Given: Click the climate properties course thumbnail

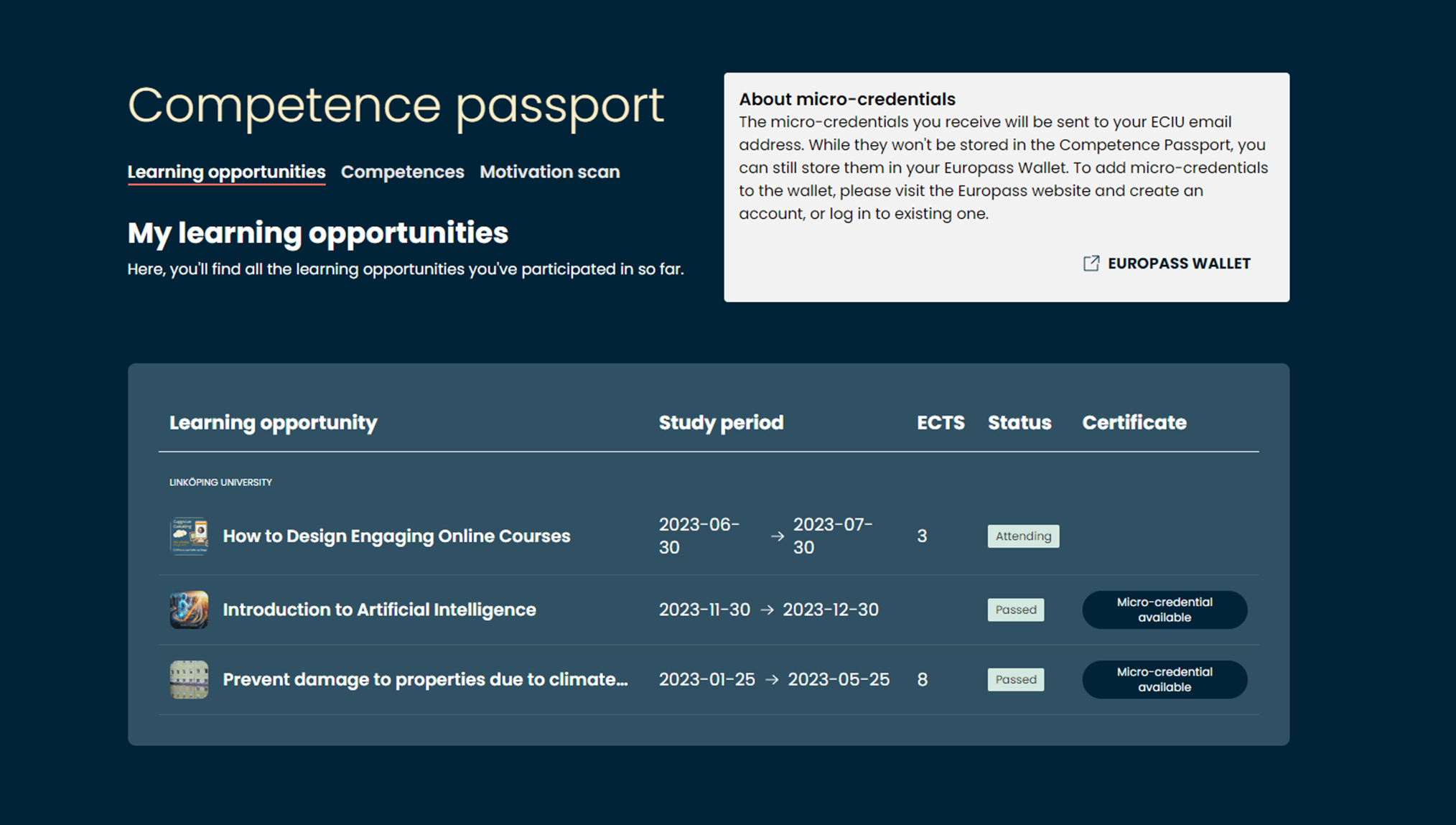Looking at the screenshot, I should pyautogui.click(x=189, y=679).
